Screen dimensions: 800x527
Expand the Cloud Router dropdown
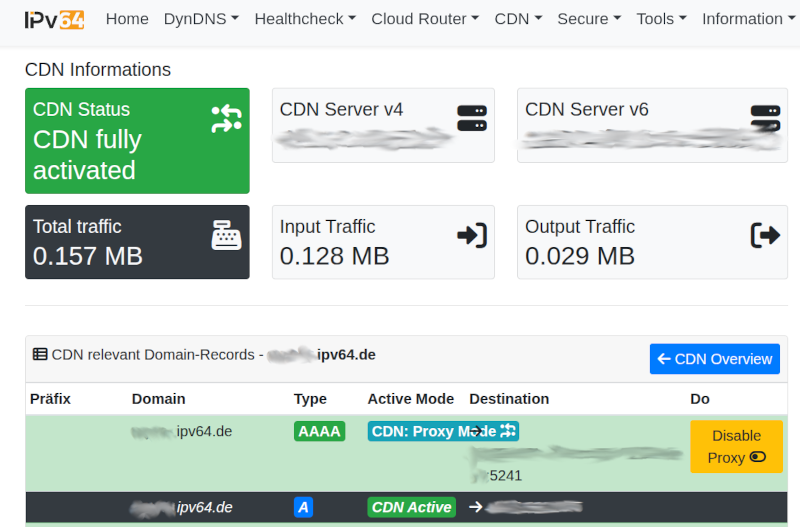pyautogui.click(x=425, y=19)
